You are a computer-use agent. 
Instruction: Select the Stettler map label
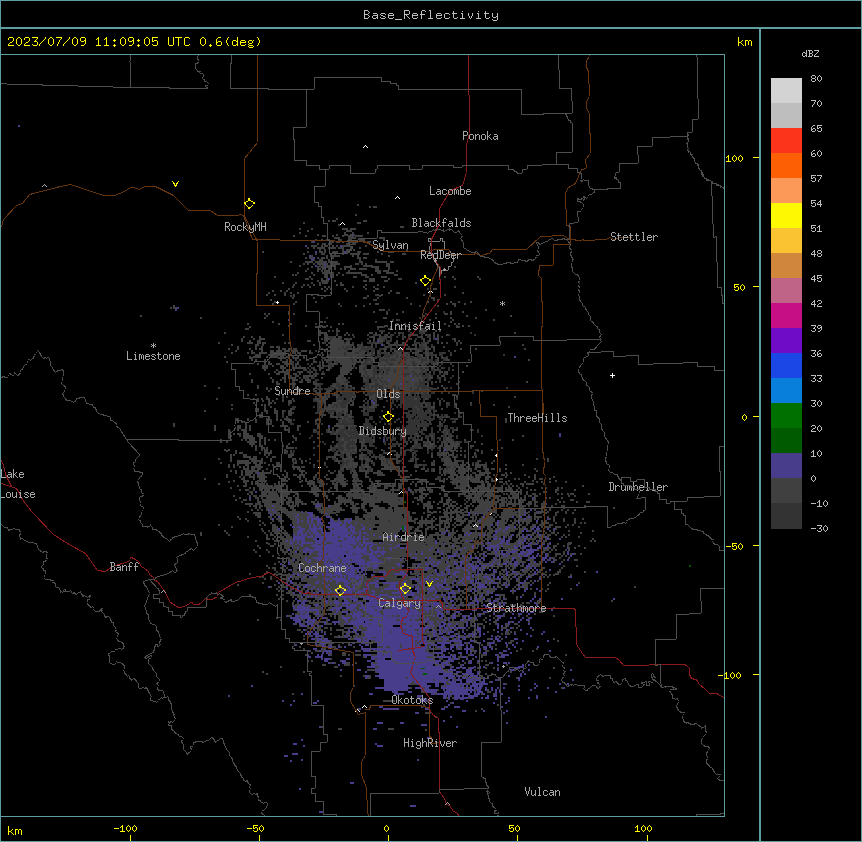click(x=633, y=237)
